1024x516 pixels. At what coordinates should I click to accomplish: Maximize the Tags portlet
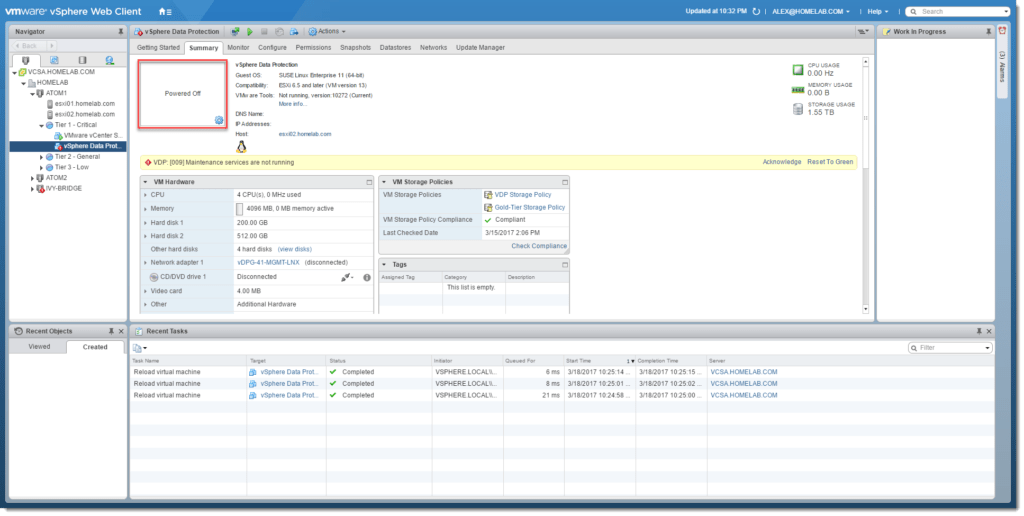pos(565,265)
